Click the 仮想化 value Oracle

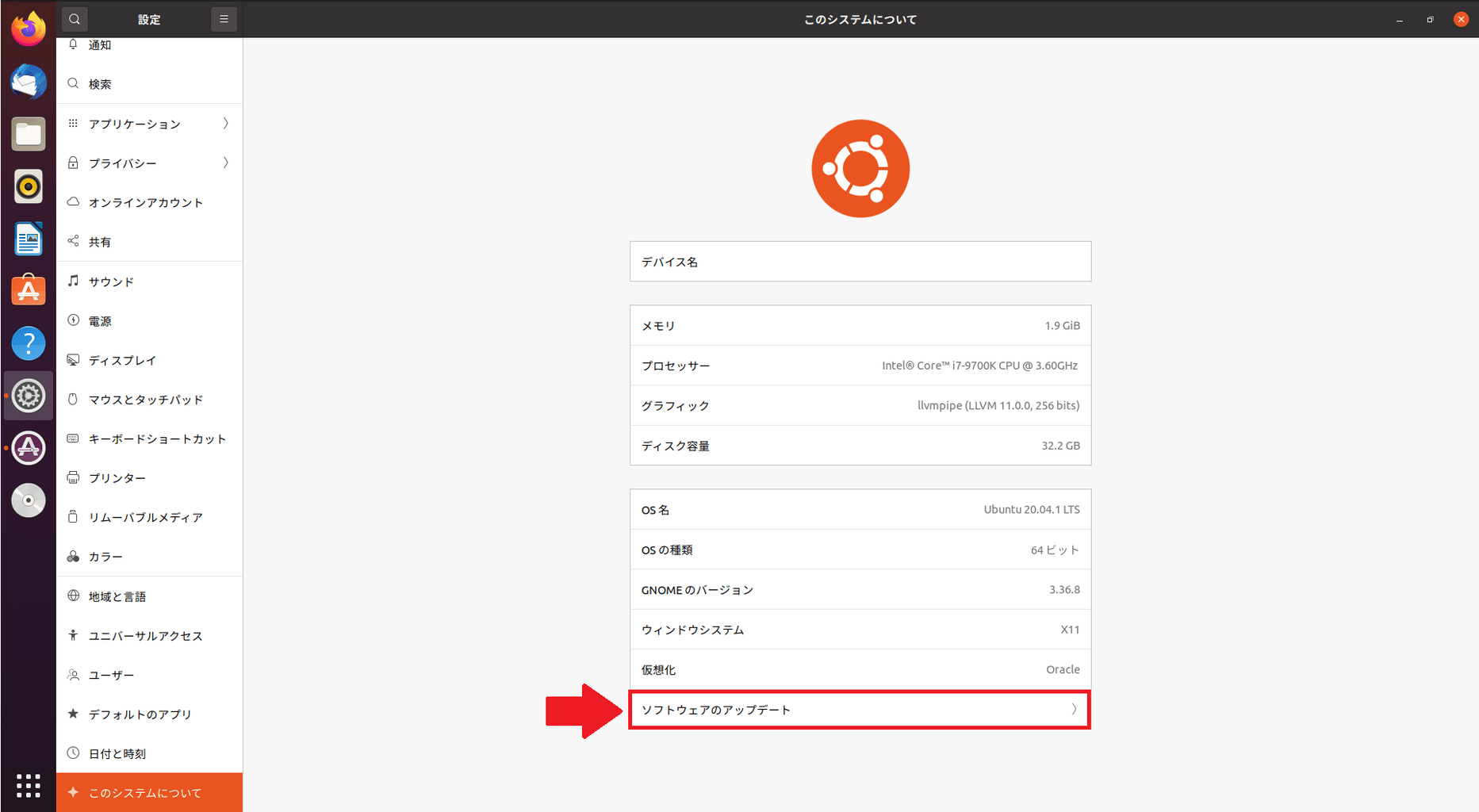[1063, 669]
